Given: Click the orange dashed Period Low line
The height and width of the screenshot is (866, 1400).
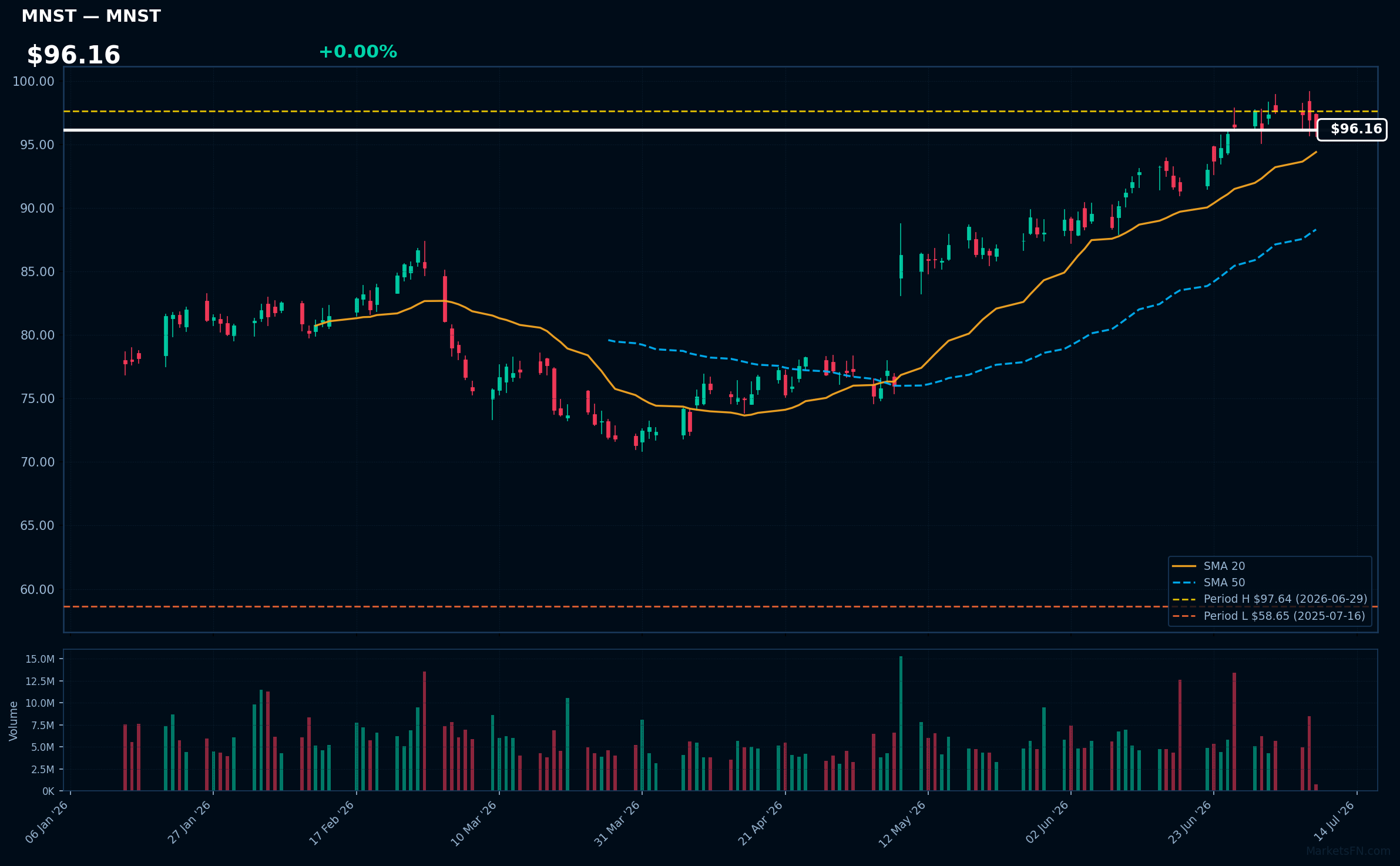Looking at the screenshot, I should (720, 606).
